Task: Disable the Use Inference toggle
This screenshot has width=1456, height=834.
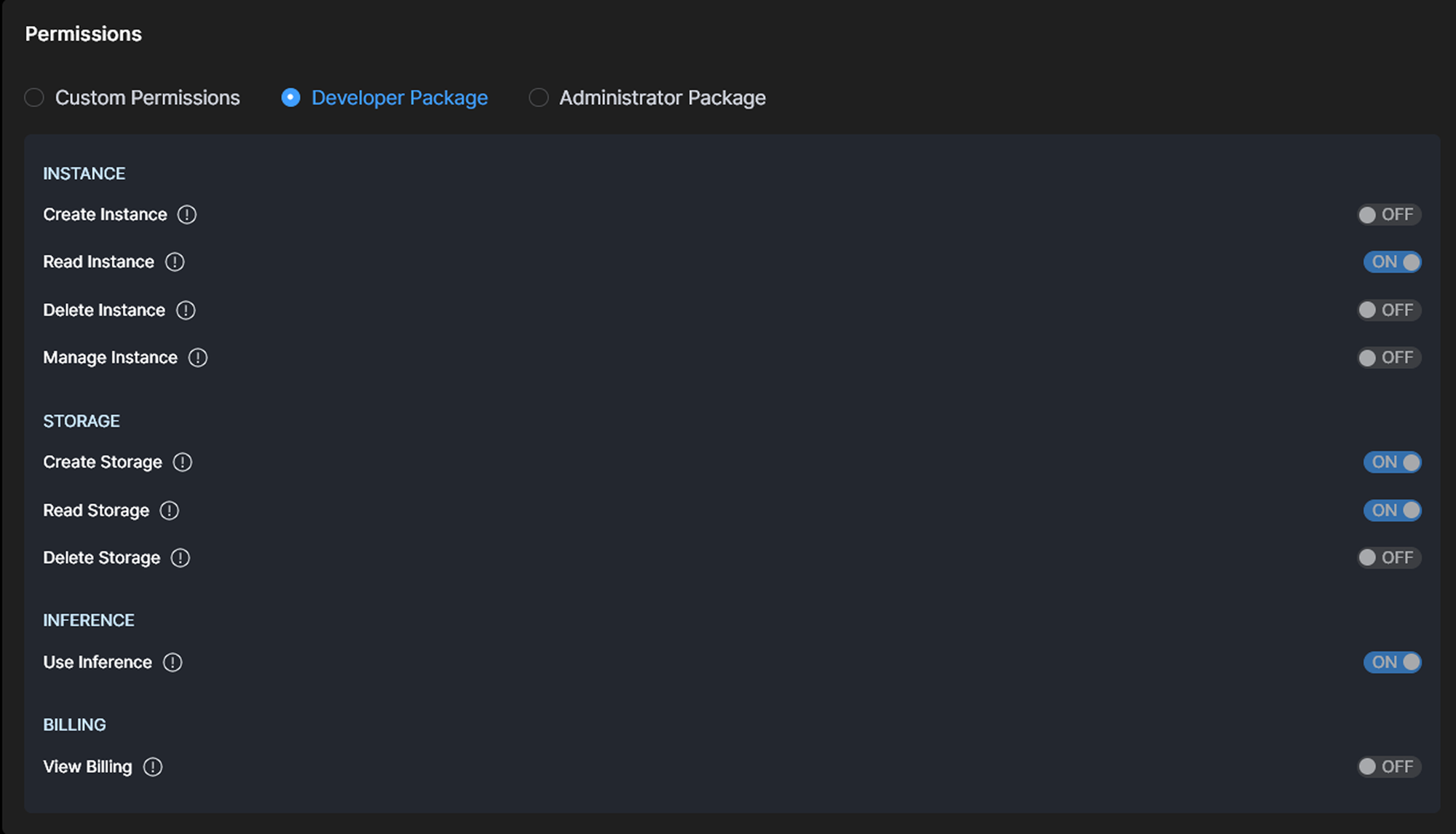Action: click(x=1392, y=663)
